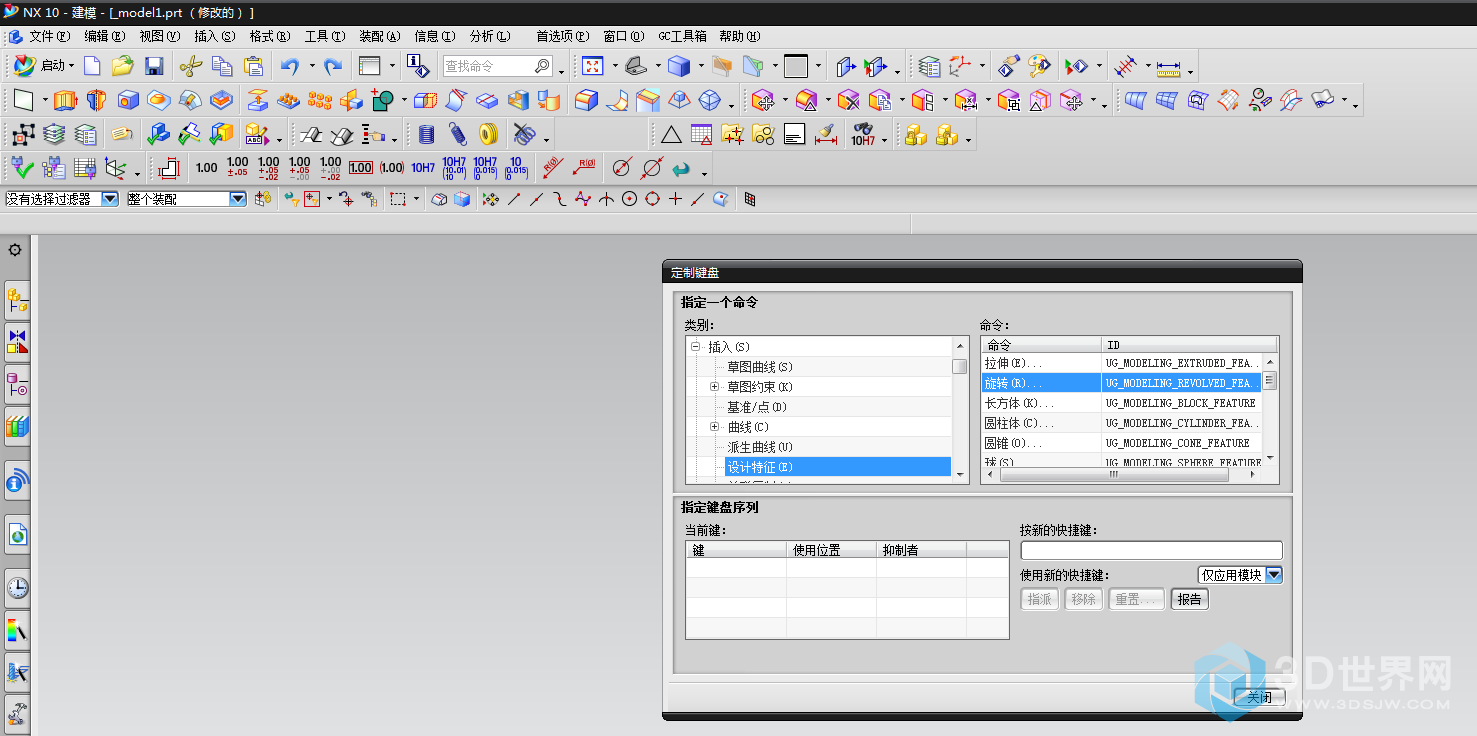Save the part with the floppy icon
Viewport: 1477px width, 736px height.
tap(154, 66)
